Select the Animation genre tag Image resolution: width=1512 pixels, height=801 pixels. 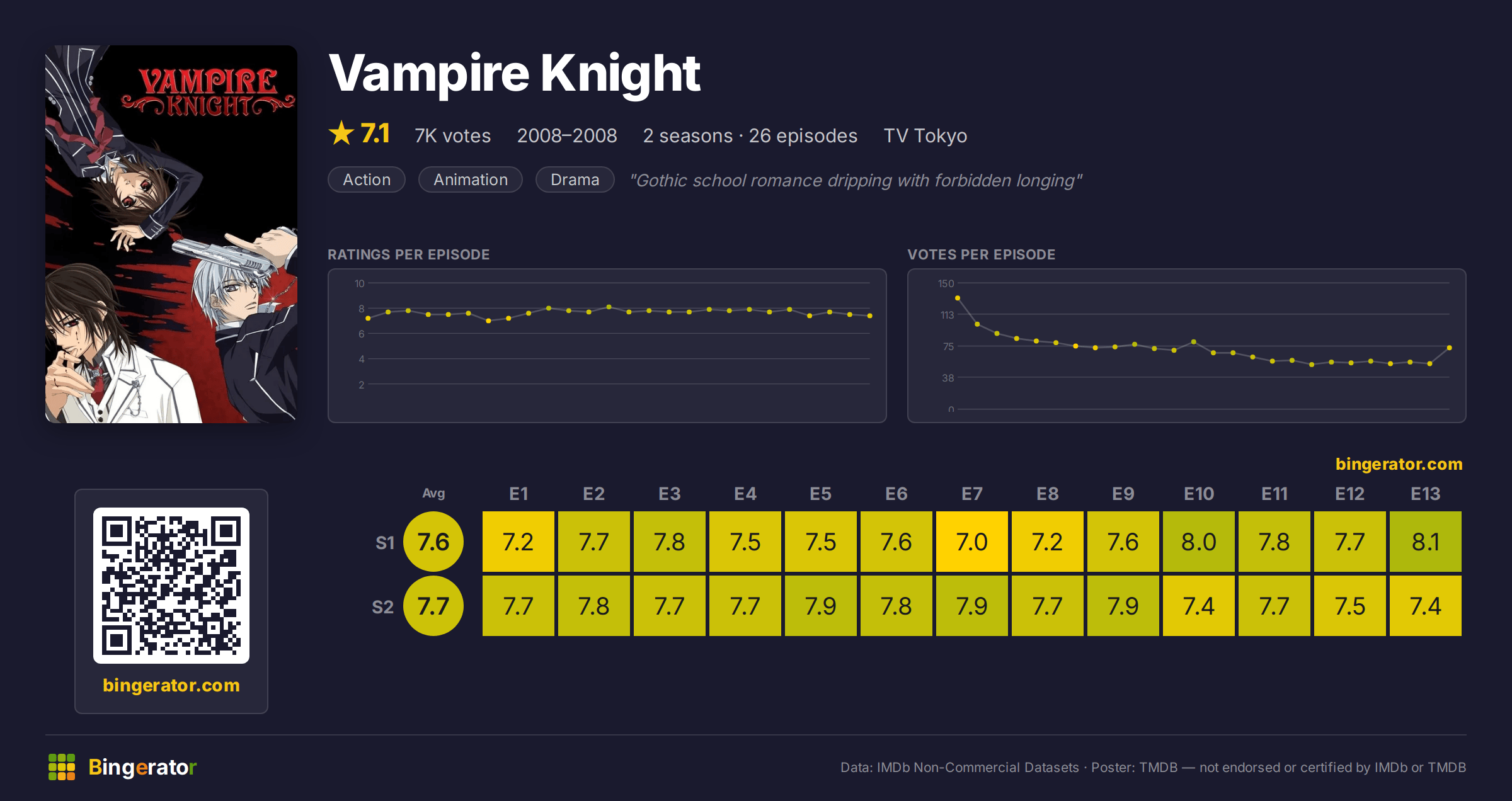tap(471, 179)
